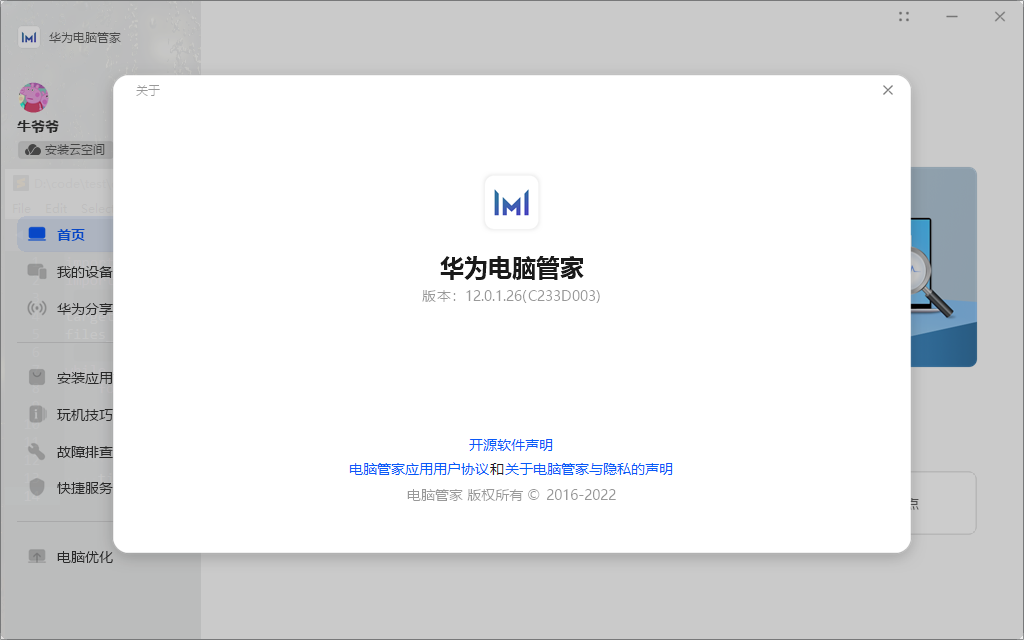Close the 华为电脑管家 main window
This screenshot has height=640, width=1024.
1000,17
